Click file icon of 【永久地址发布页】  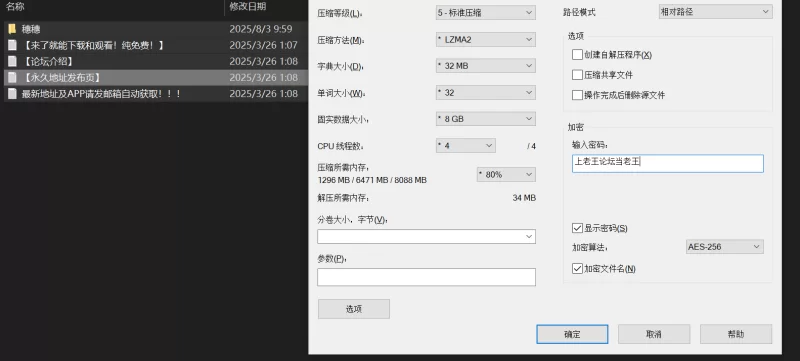(12, 78)
